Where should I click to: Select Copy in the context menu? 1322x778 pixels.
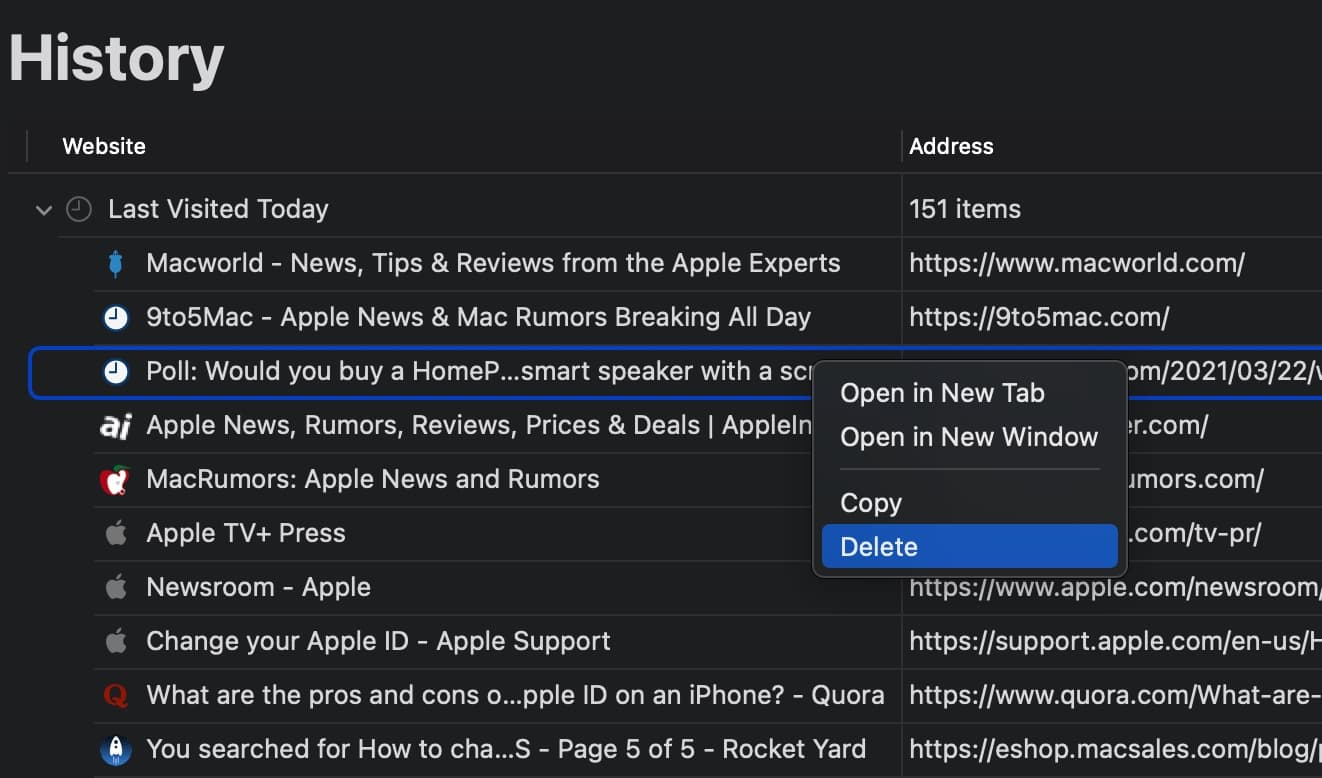point(870,503)
